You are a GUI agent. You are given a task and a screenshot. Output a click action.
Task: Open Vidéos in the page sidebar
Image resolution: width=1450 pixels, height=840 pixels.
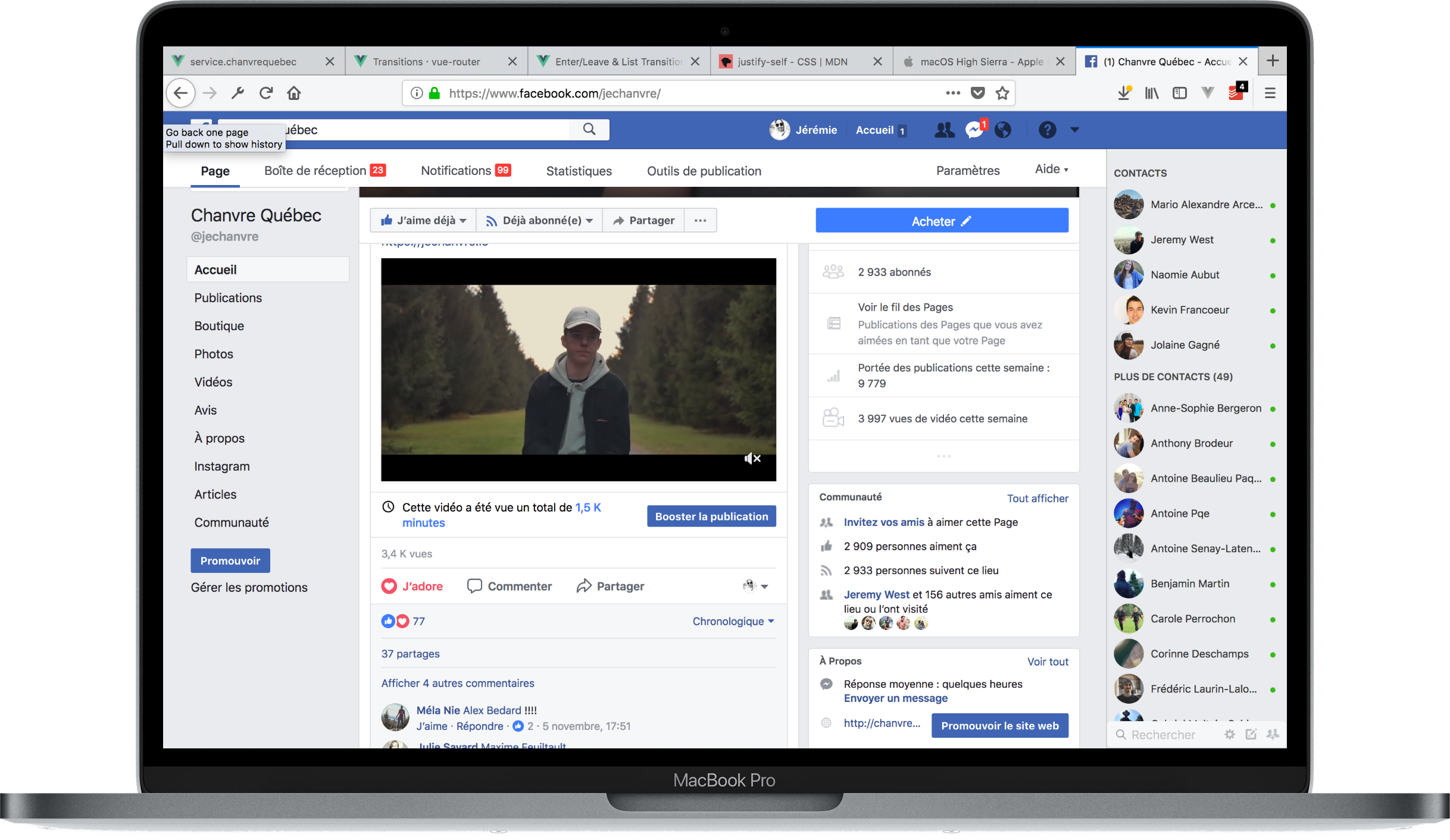[213, 382]
